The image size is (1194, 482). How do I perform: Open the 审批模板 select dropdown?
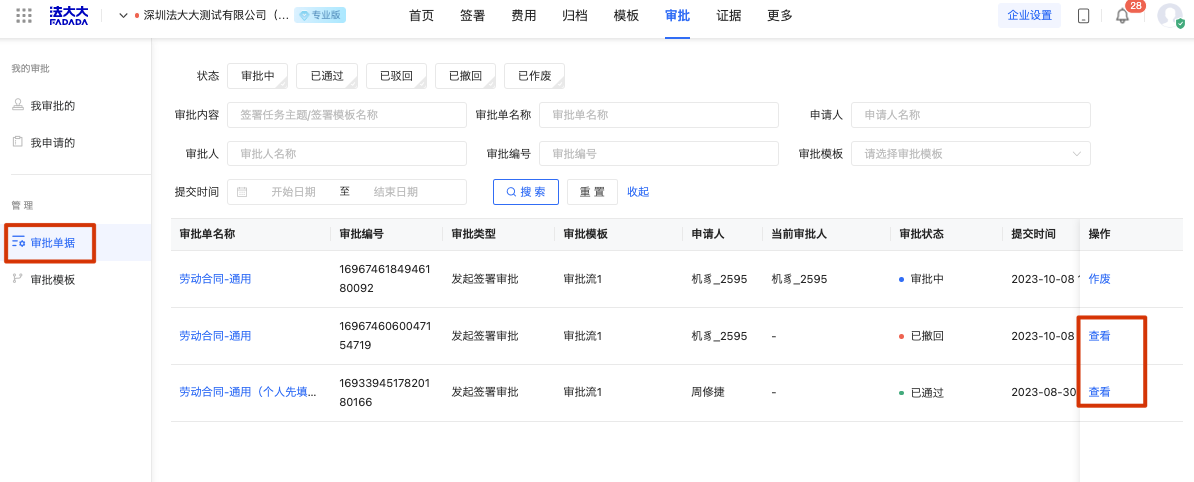pyautogui.click(x=971, y=153)
